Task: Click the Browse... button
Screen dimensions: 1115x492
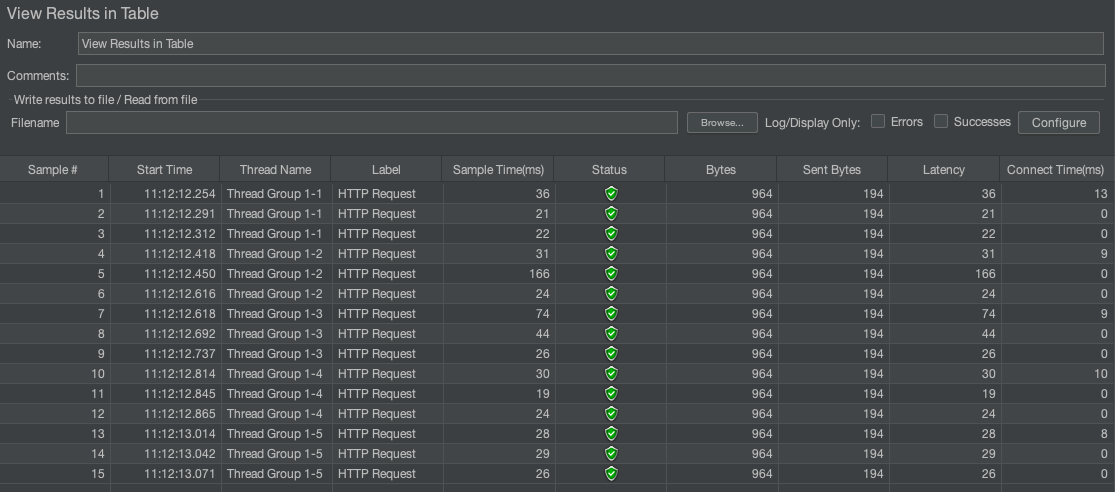Action: coord(722,122)
